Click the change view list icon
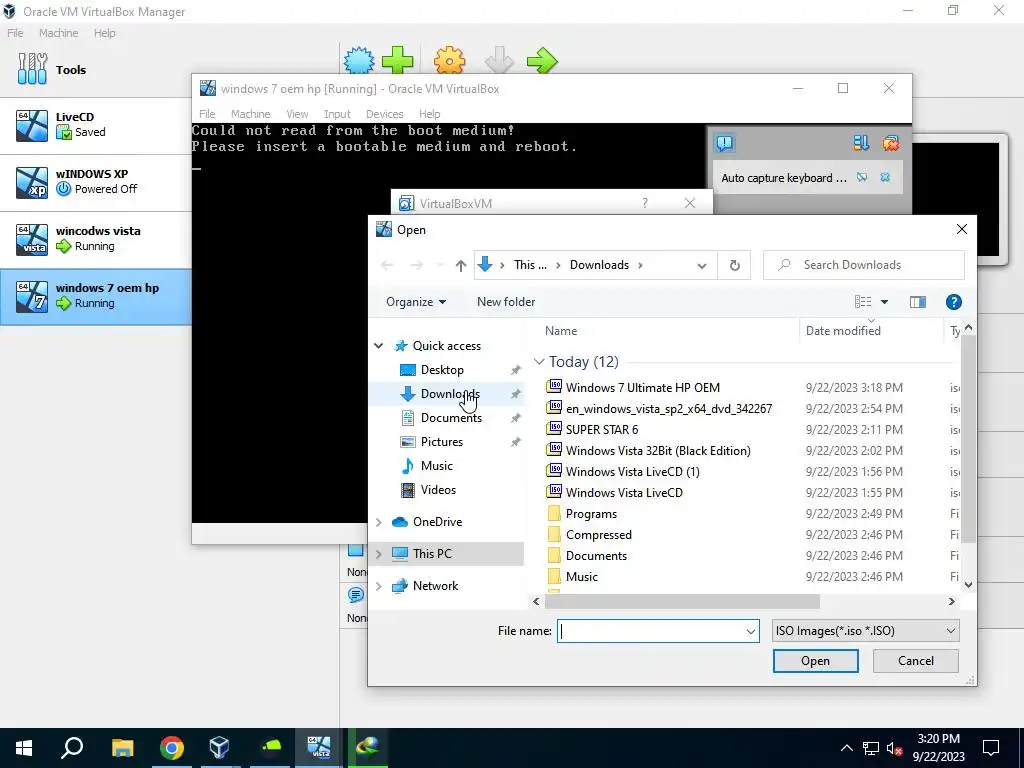This screenshot has width=1024, height=768. pyautogui.click(x=863, y=302)
